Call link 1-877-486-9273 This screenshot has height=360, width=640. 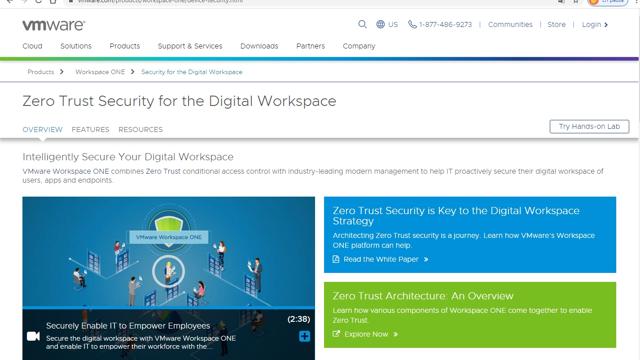(445, 24)
